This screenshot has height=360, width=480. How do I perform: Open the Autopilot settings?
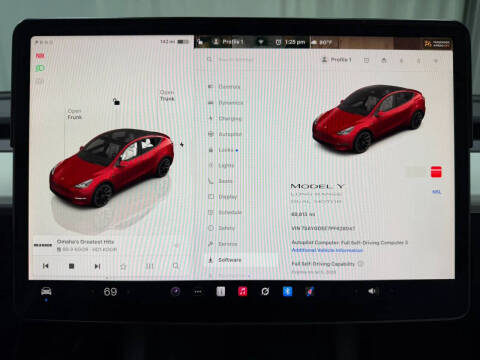[x=225, y=134]
